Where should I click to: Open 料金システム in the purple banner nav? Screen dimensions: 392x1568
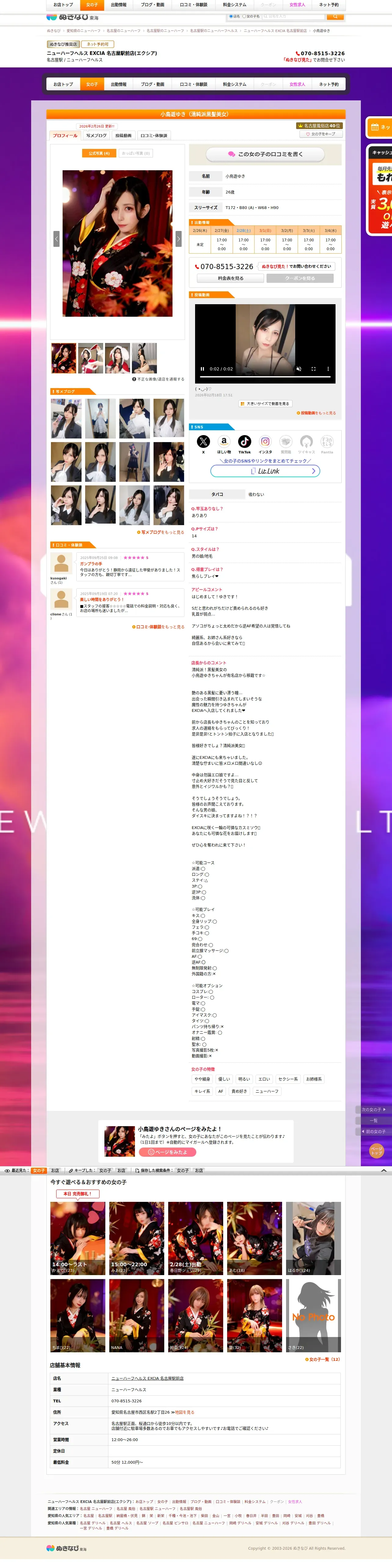point(235,84)
